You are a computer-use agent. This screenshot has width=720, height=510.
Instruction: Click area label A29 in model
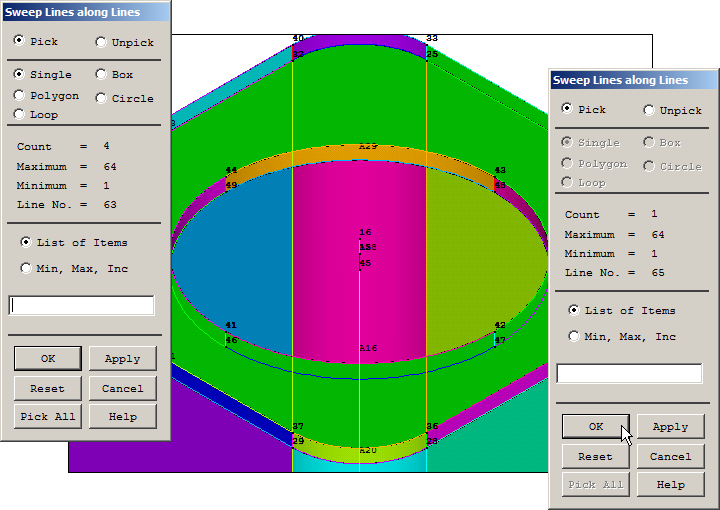coord(368,146)
